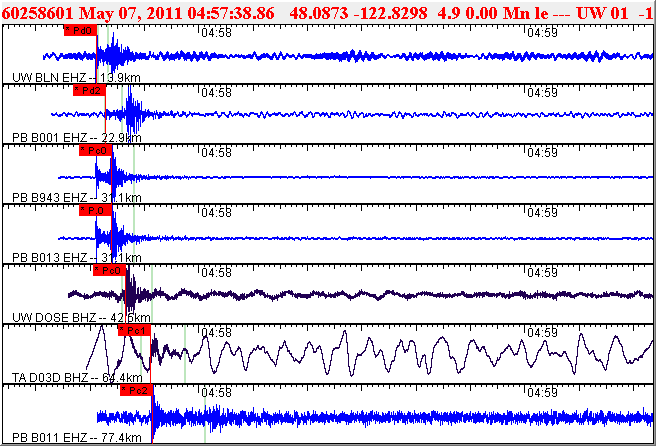Click the 04:59 time label on top trace
This screenshot has height=446, width=656.
(542, 32)
